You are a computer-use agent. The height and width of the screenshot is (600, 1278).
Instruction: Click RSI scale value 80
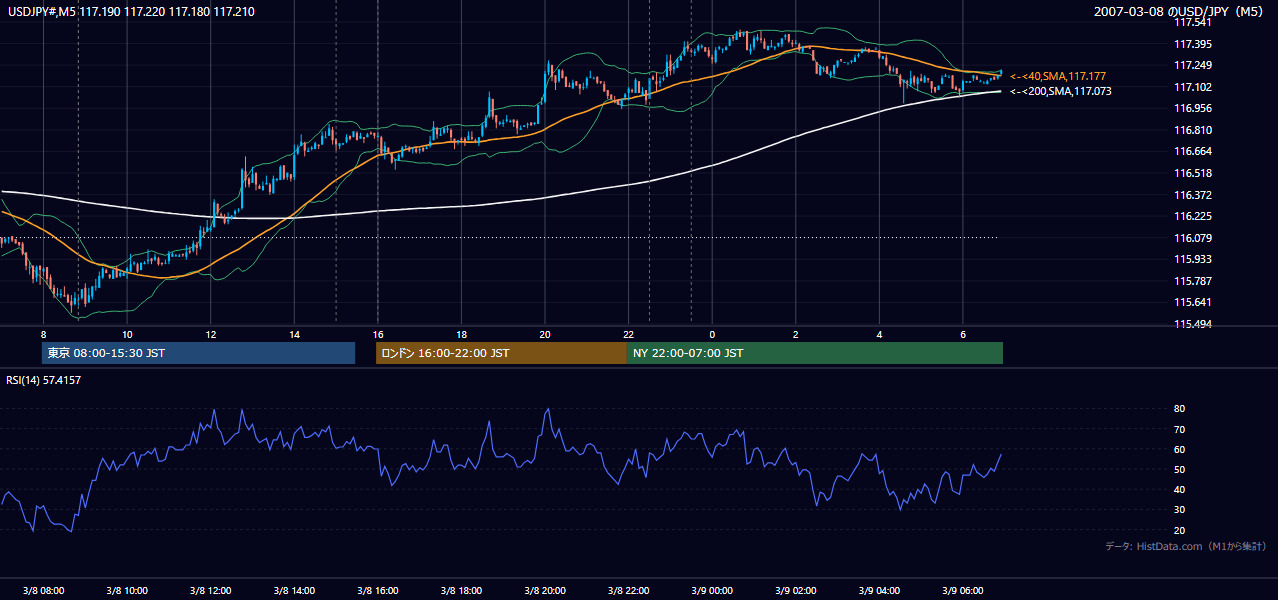[x=1180, y=409]
